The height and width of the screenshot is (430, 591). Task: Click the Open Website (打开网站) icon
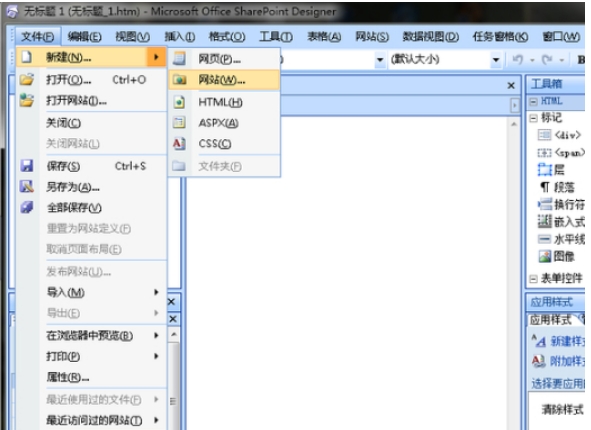click(x=27, y=101)
